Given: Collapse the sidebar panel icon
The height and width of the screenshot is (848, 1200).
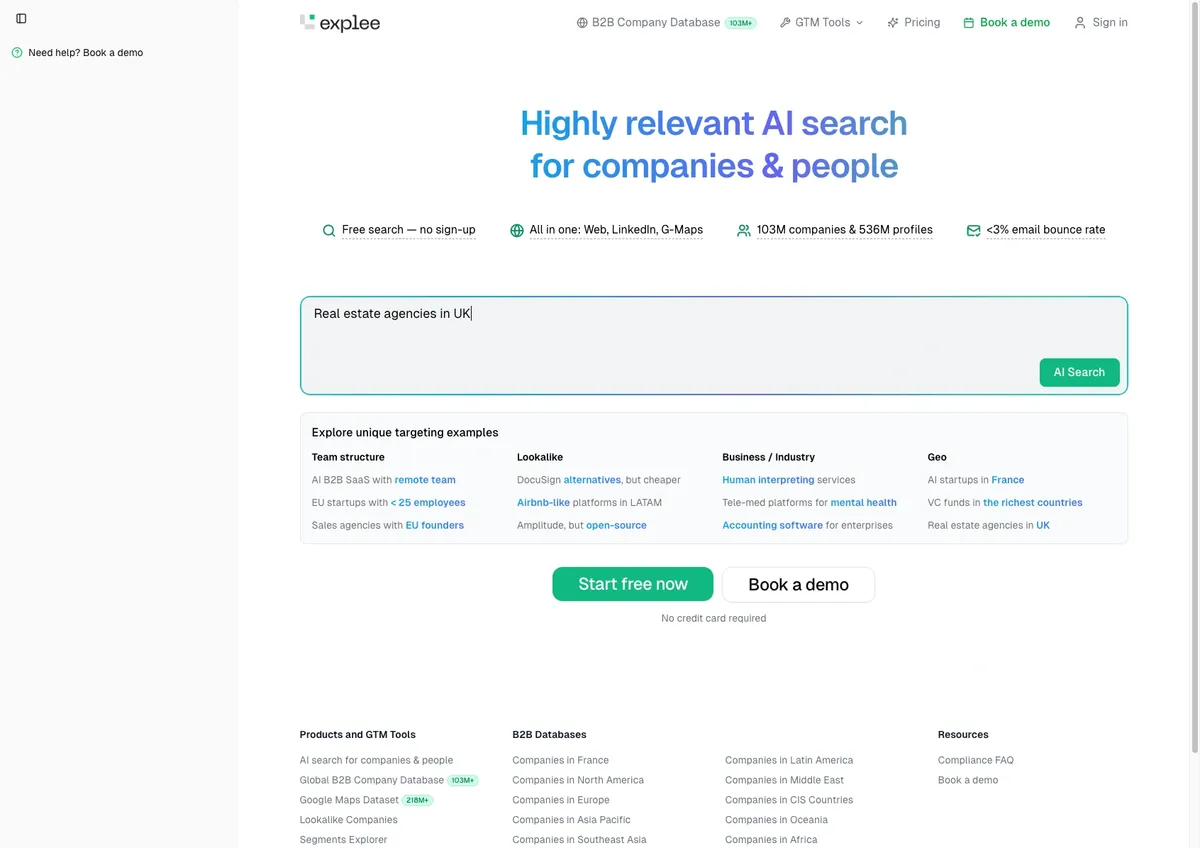Looking at the screenshot, I should coord(21,18).
